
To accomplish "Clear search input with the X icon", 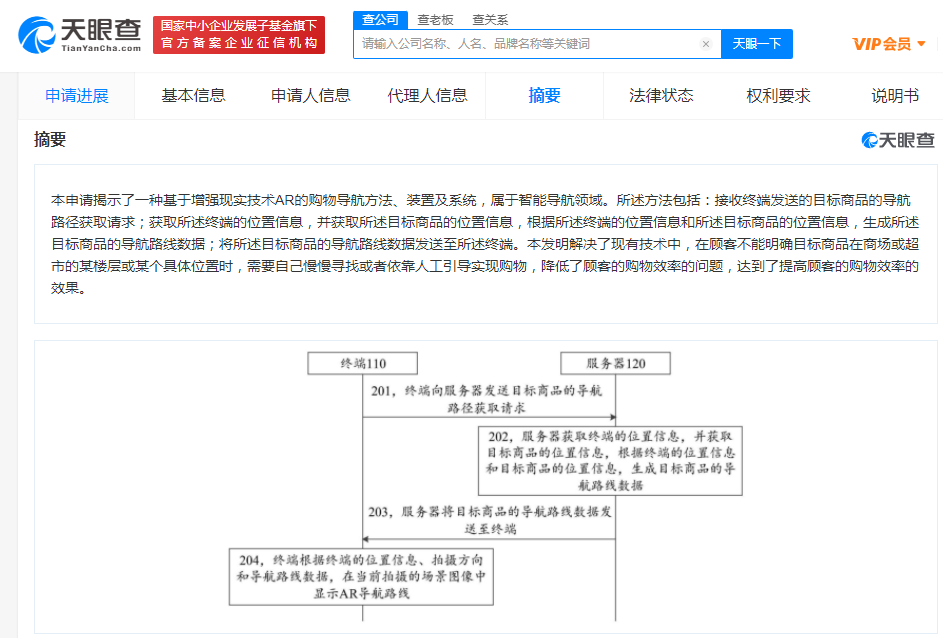I will coord(706,44).
